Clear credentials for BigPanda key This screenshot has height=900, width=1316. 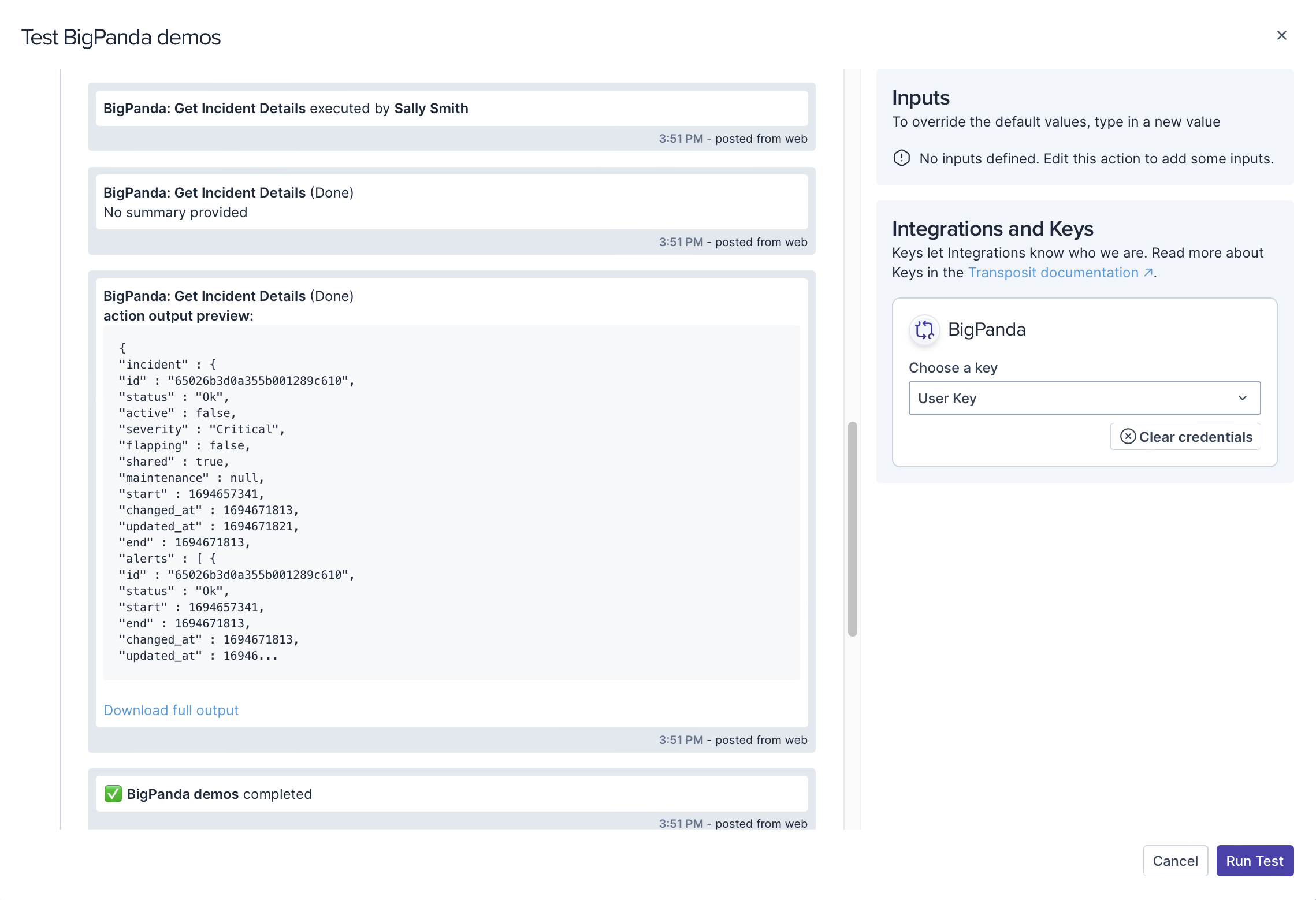pos(1185,437)
